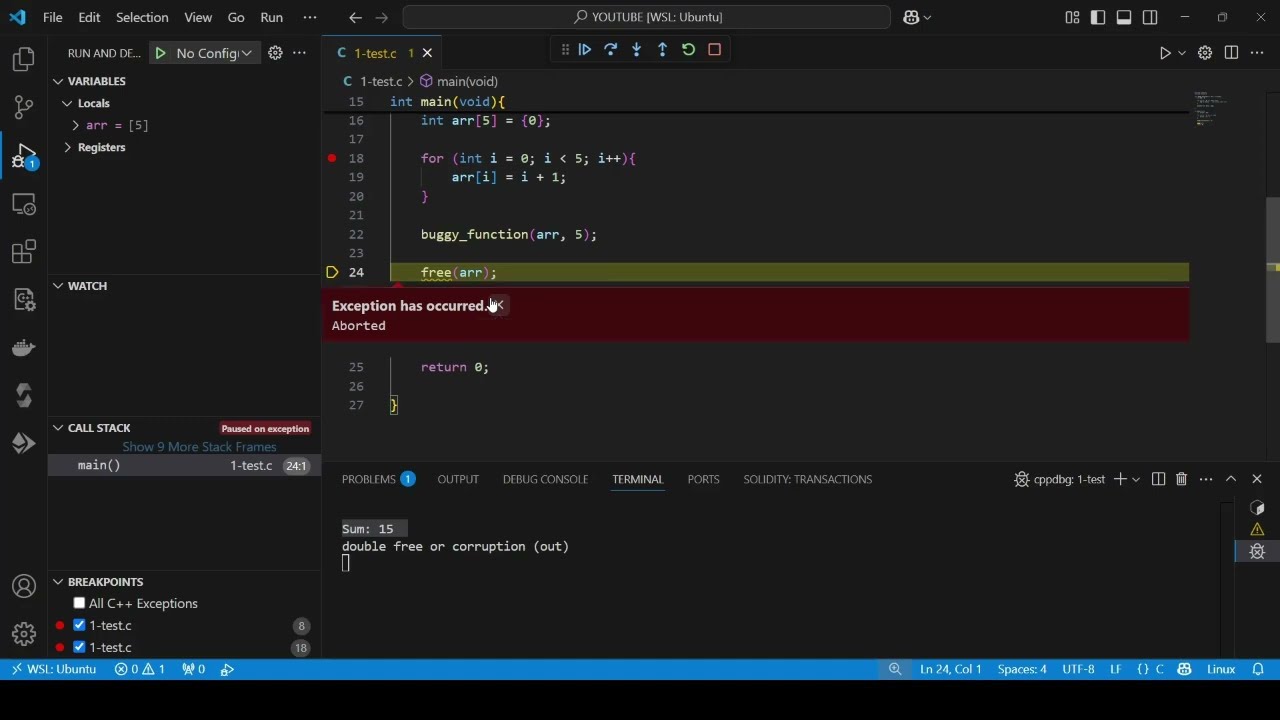Open notifications bell in status bar
This screenshot has width=1280, height=720.
[x=1259, y=669]
